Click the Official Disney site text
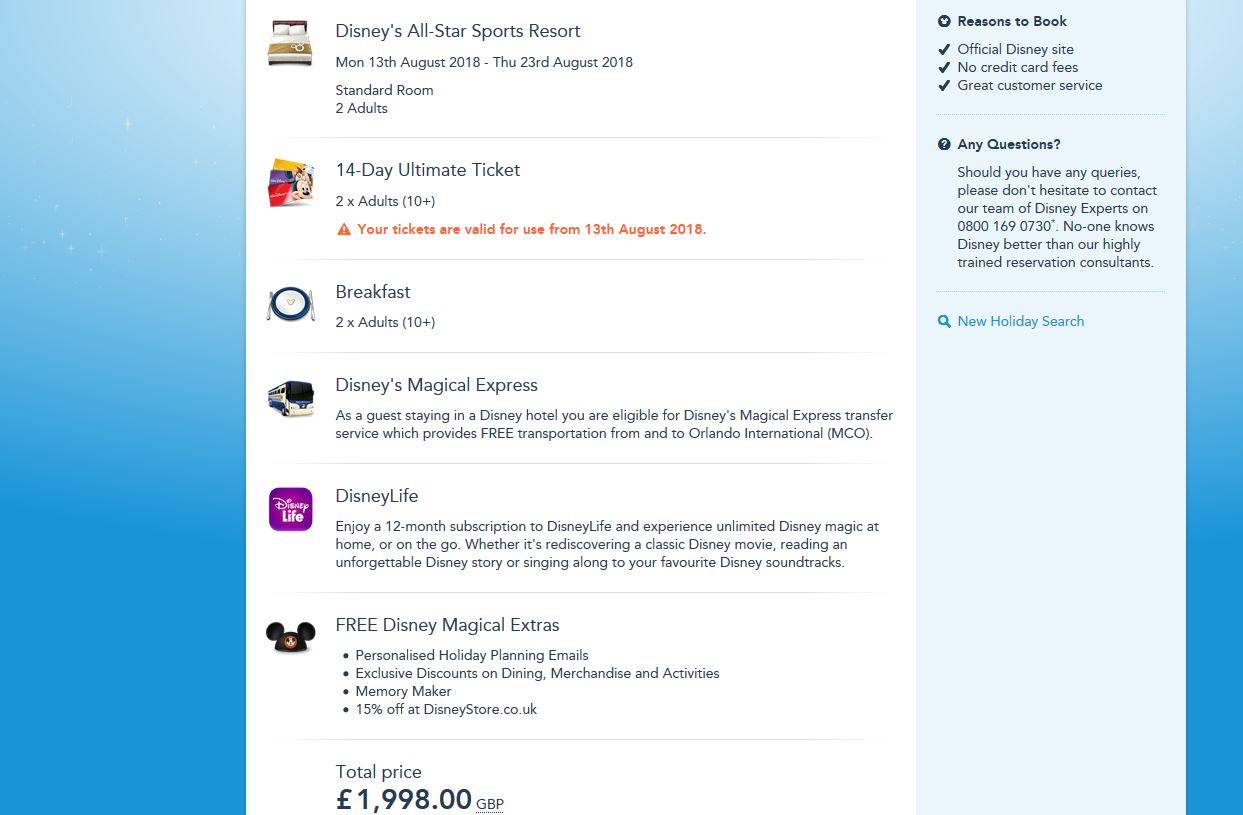The image size is (1243, 815). (1015, 49)
